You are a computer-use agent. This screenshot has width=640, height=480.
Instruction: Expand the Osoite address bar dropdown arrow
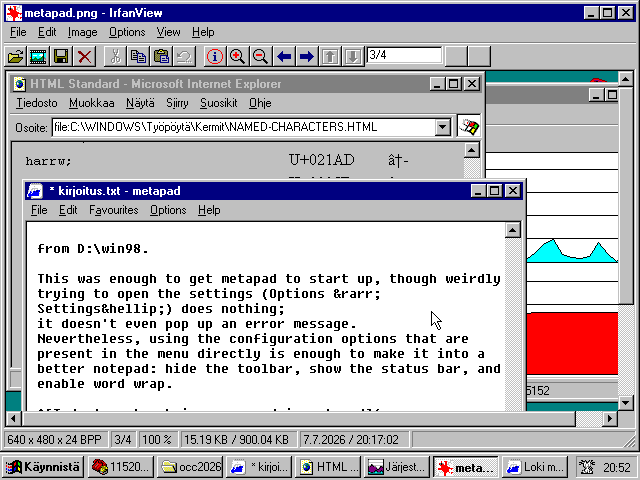[442, 127]
